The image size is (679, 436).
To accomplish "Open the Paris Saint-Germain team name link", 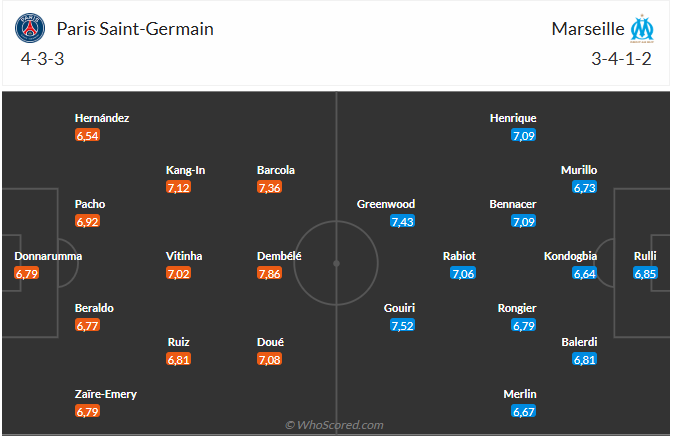I will click(135, 29).
